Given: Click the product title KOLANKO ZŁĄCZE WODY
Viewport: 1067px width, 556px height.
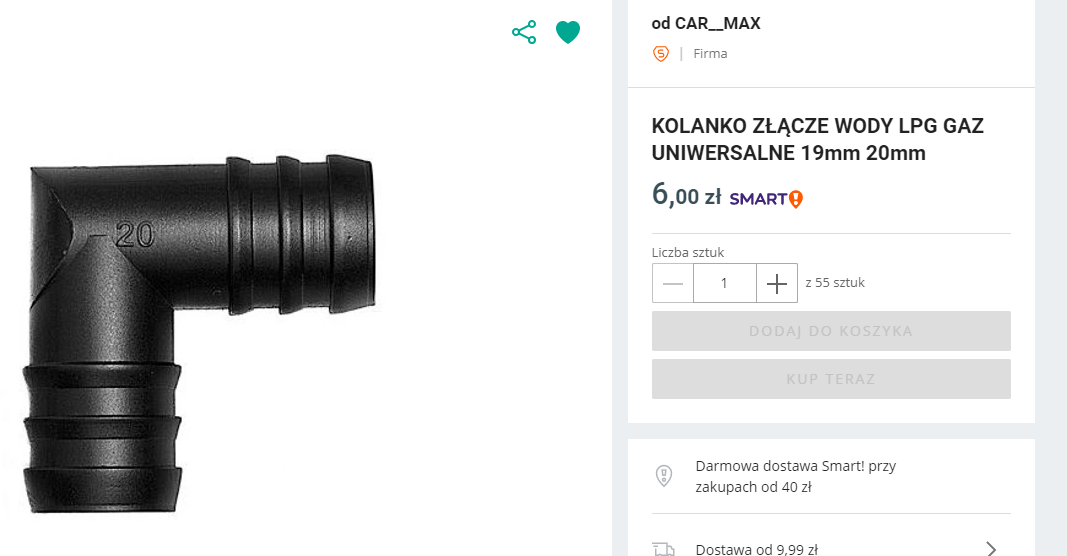Looking at the screenshot, I should 817,140.
